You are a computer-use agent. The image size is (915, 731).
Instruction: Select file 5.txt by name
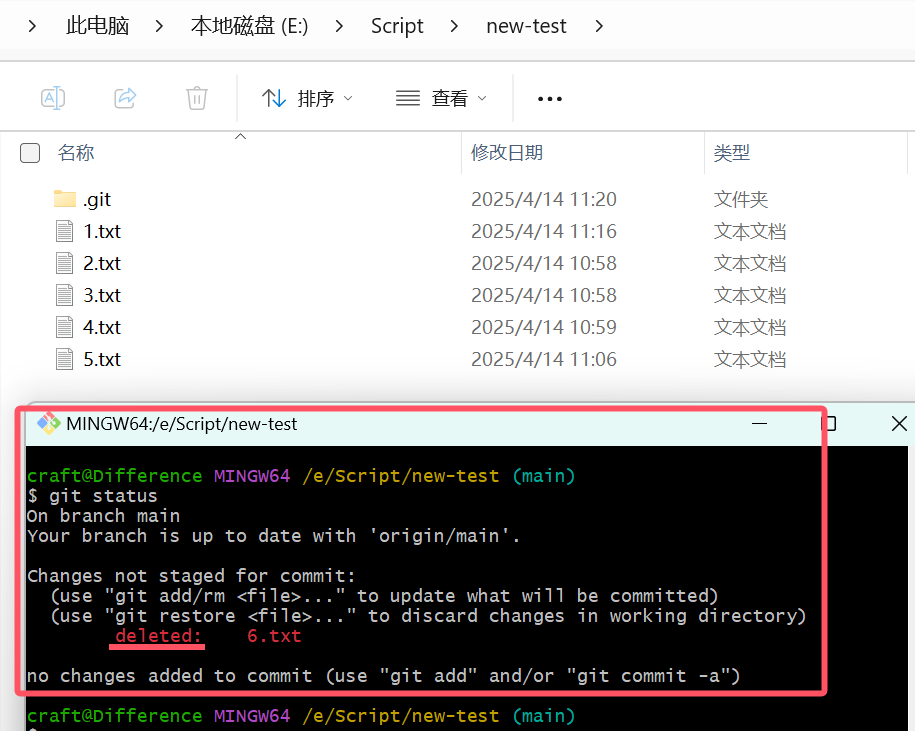pyautogui.click(x=102, y=360)
